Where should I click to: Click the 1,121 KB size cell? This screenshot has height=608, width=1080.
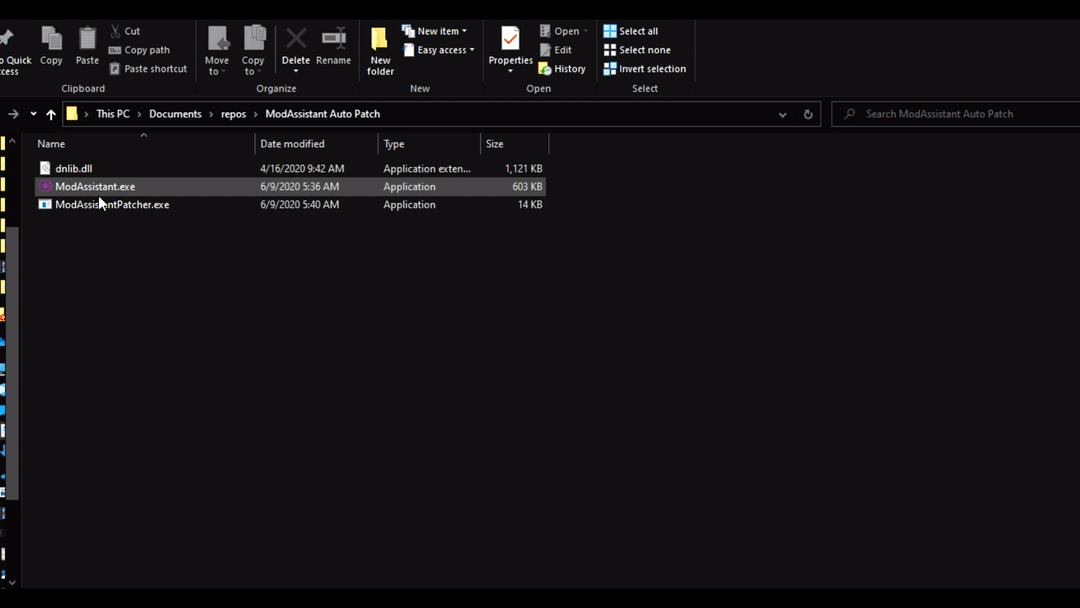click(x=523, y=169)
